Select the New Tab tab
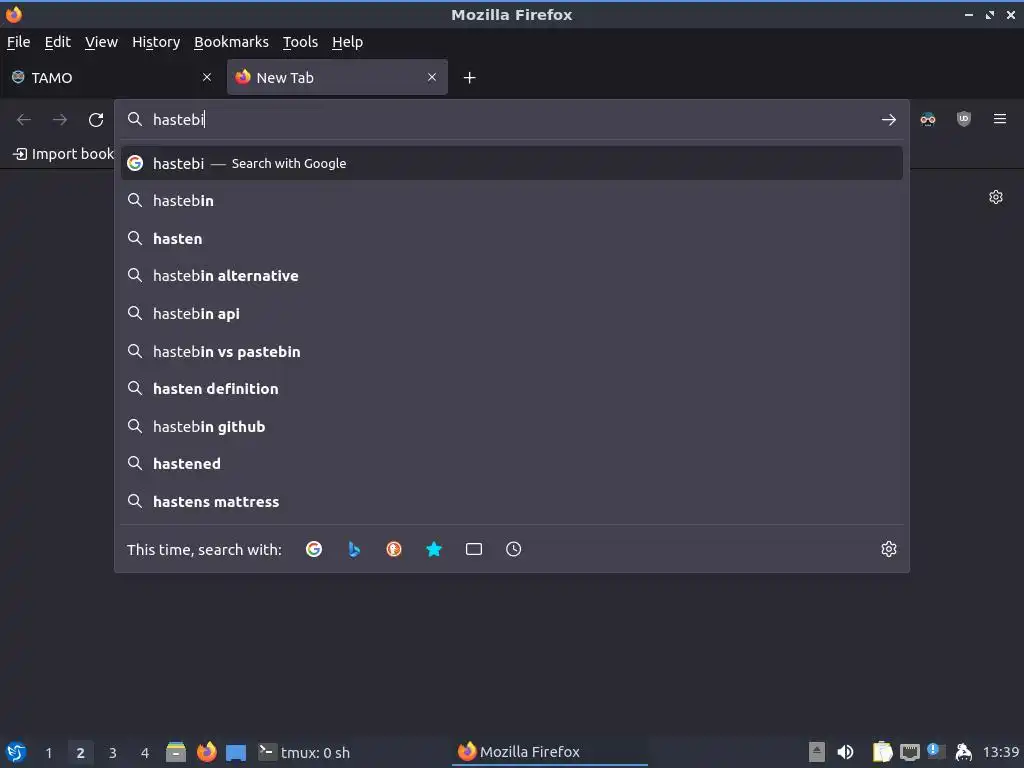This screenshot has height=768, width=1024. (337, 77)
